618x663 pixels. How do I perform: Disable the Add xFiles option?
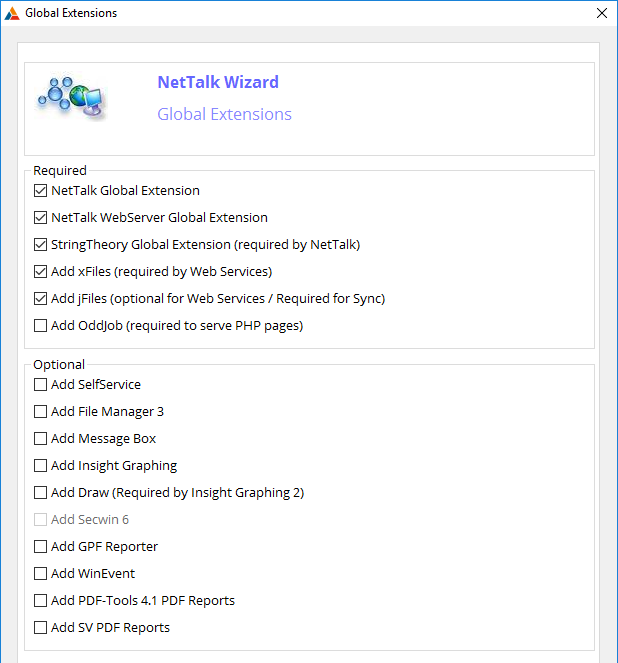(40, 272)
